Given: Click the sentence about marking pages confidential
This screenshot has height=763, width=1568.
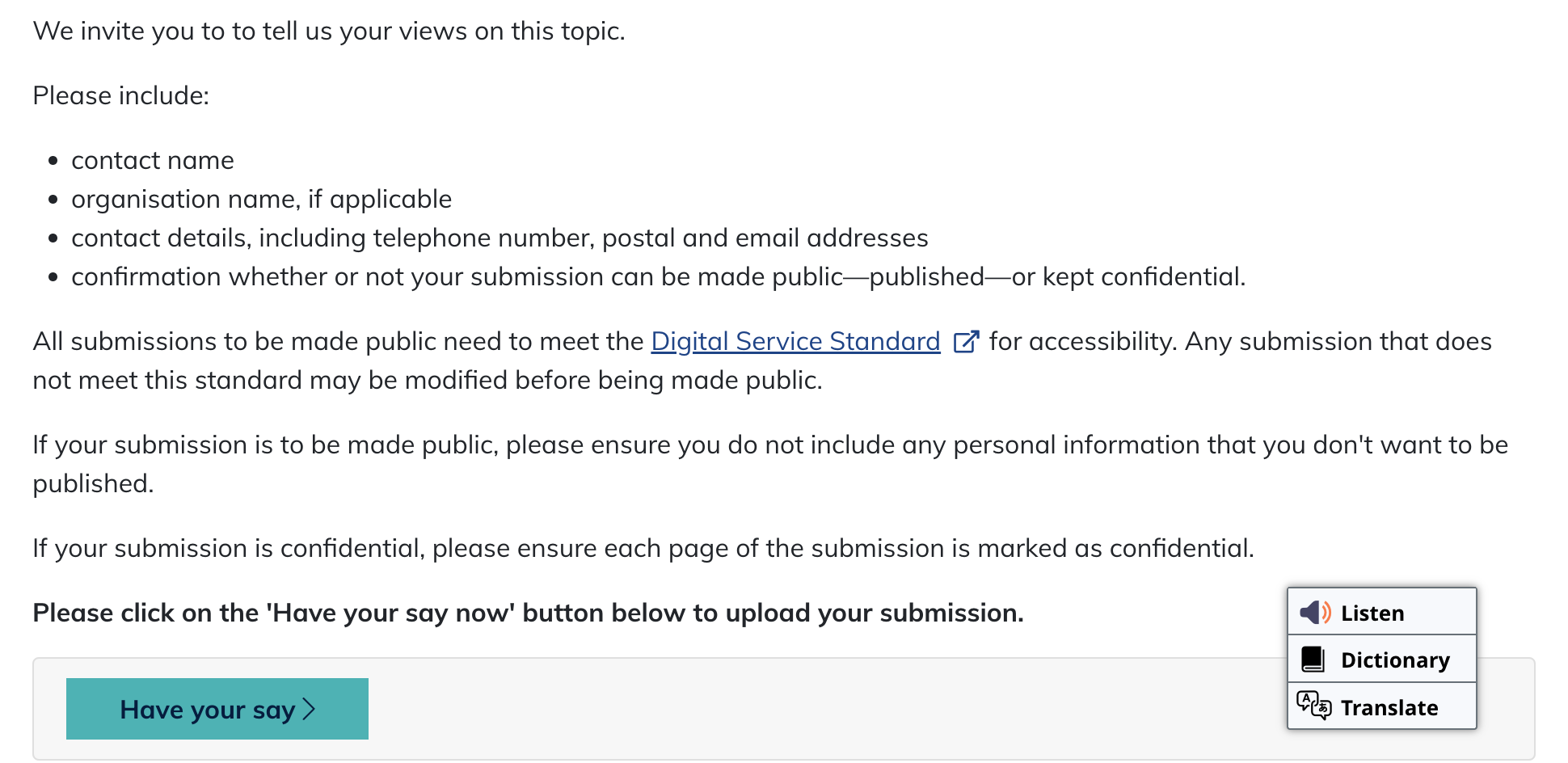Looking at the screenshot, I should (x=643, y=549).
